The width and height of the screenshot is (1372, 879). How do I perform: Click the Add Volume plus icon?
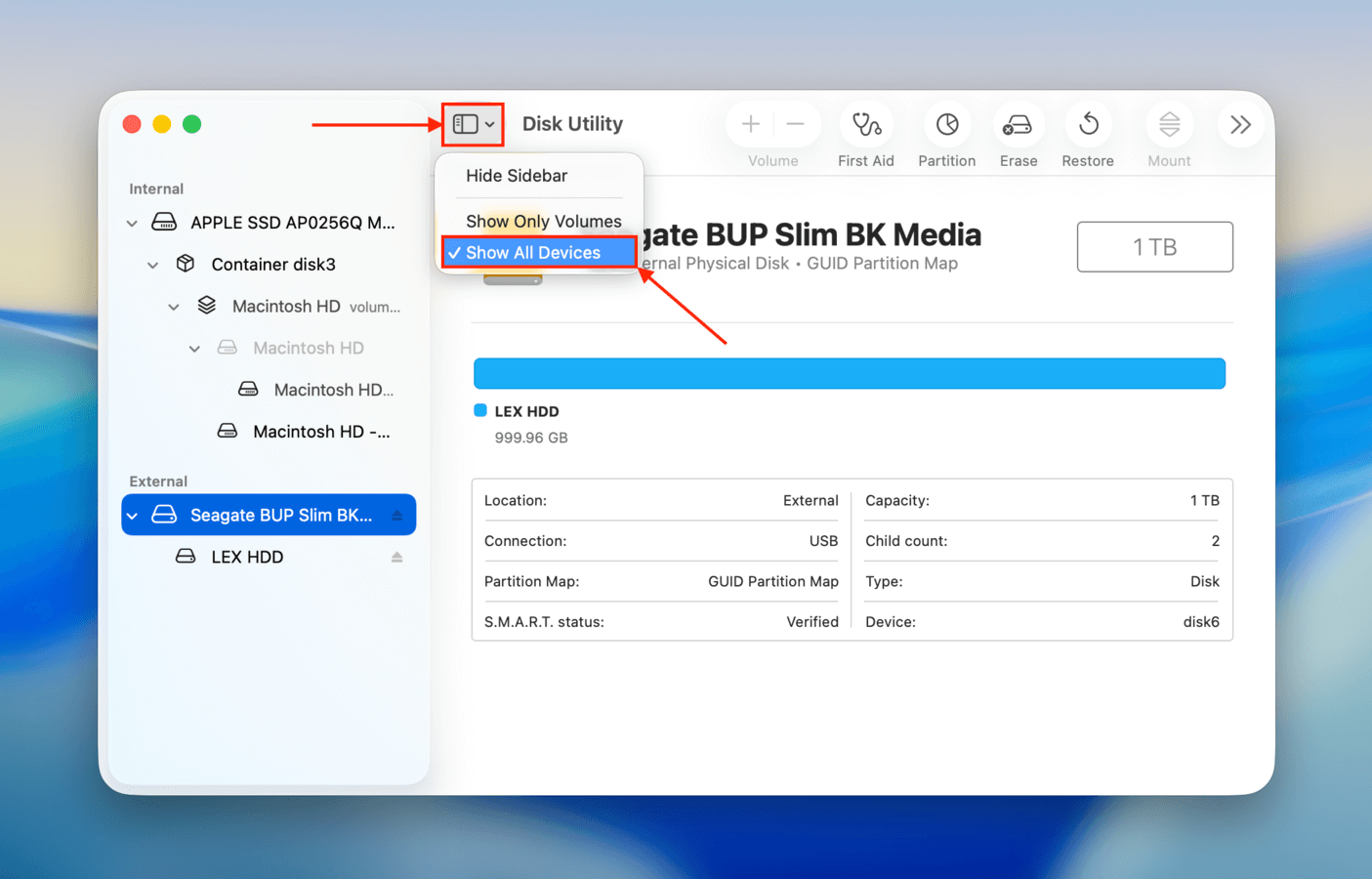750,124
